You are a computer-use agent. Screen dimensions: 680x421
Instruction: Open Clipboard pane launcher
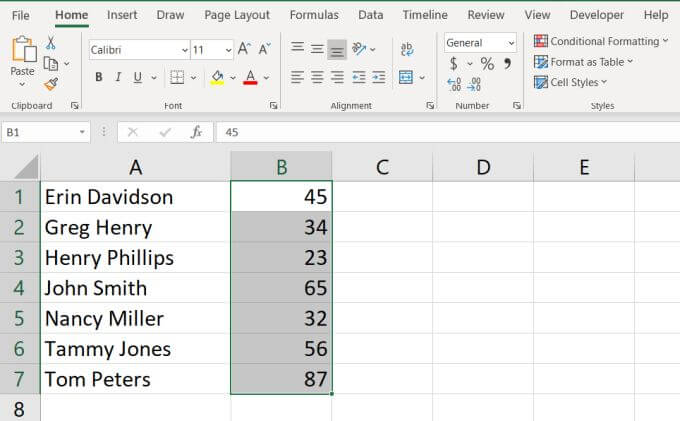[75, 105]
